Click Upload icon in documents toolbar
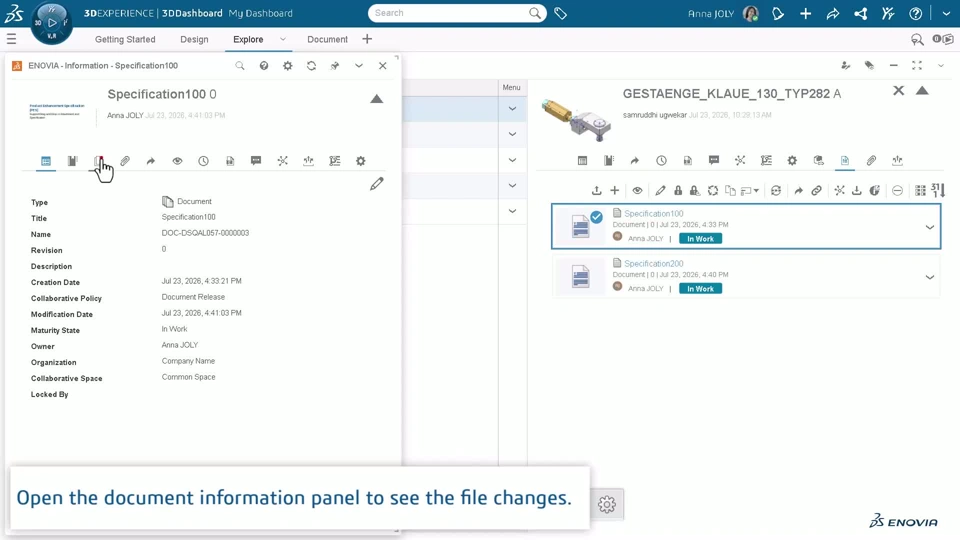The height and width of the screenshot is (540, 960). click(596, 191)
